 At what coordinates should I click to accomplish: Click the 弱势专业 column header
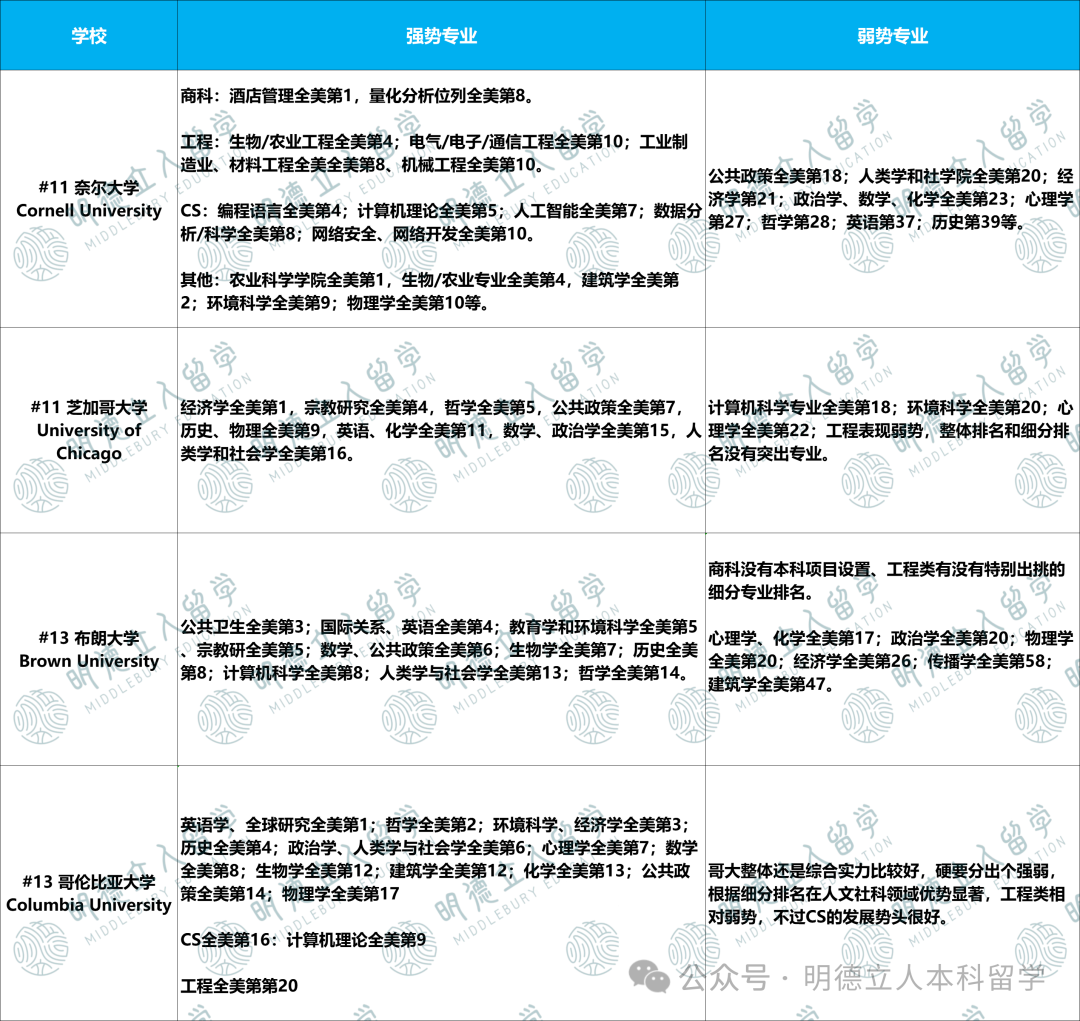[893, 36]
